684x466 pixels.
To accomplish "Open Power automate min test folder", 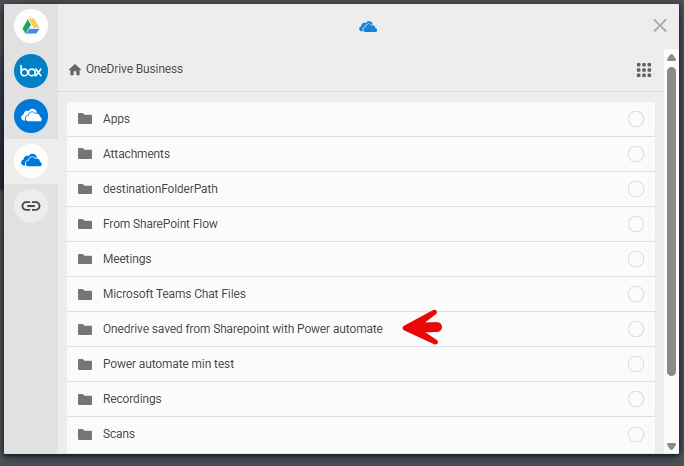I will tap(168, 364).
